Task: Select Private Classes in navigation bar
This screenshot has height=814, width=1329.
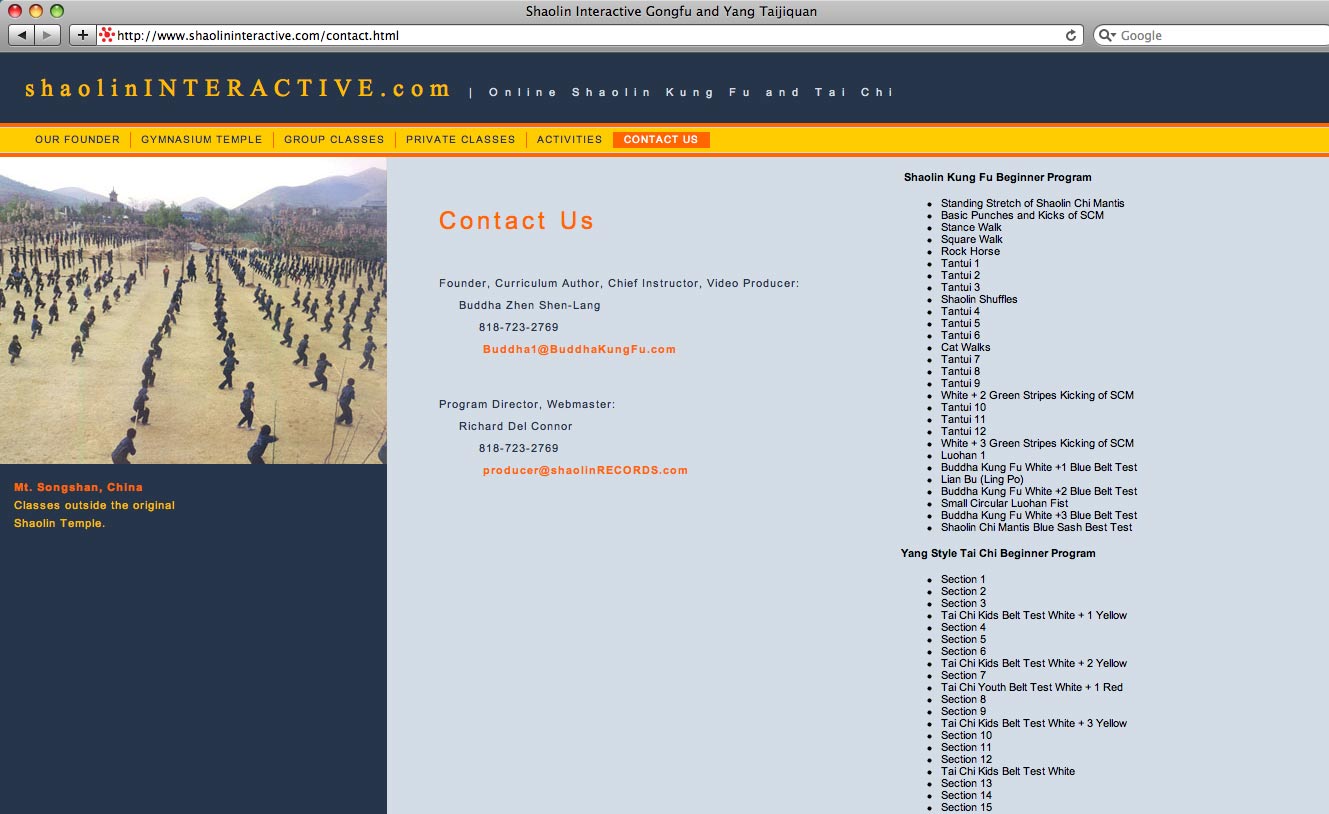Action: [460, 140]
